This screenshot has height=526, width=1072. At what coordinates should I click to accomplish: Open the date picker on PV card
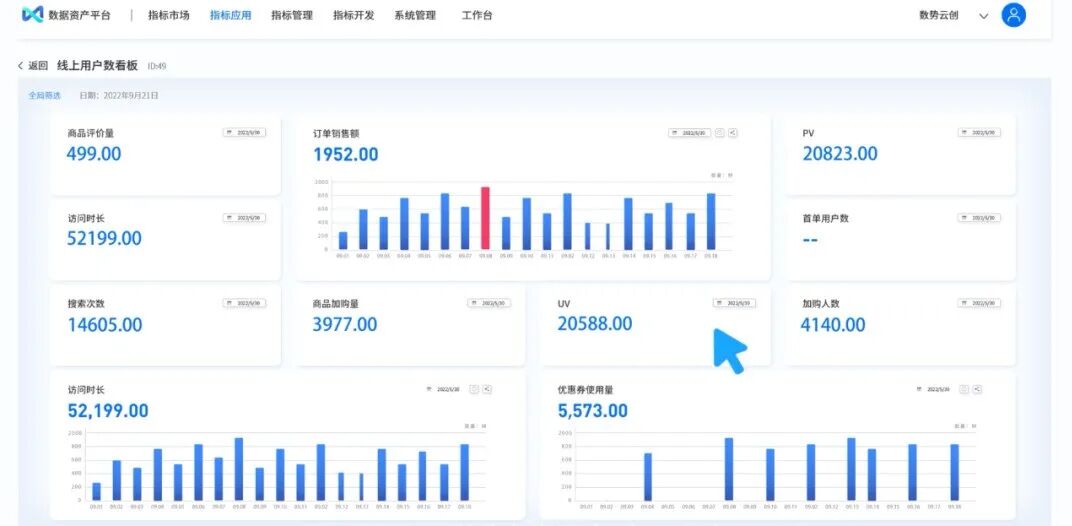979,133
